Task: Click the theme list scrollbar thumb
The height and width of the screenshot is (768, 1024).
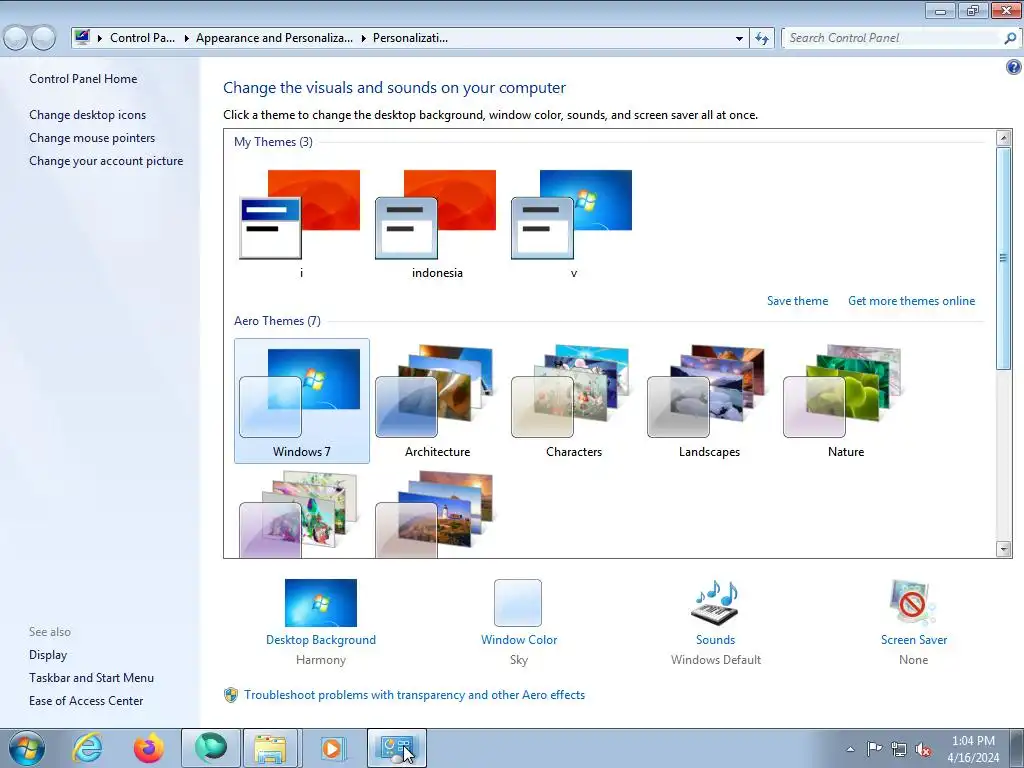Action: coord(1004,258)
